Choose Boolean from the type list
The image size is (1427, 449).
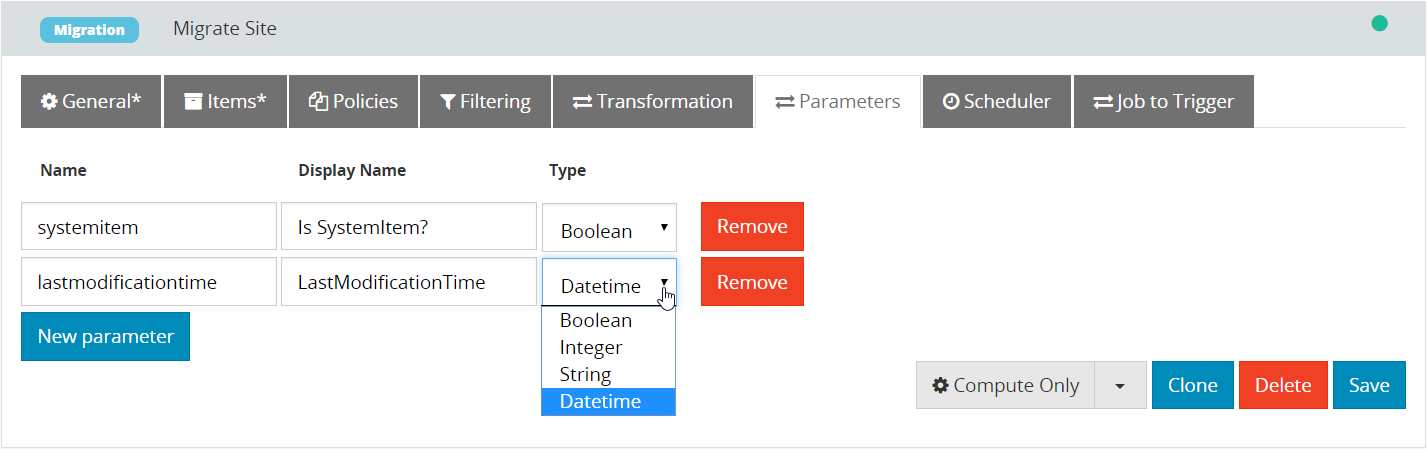[609, 321]
